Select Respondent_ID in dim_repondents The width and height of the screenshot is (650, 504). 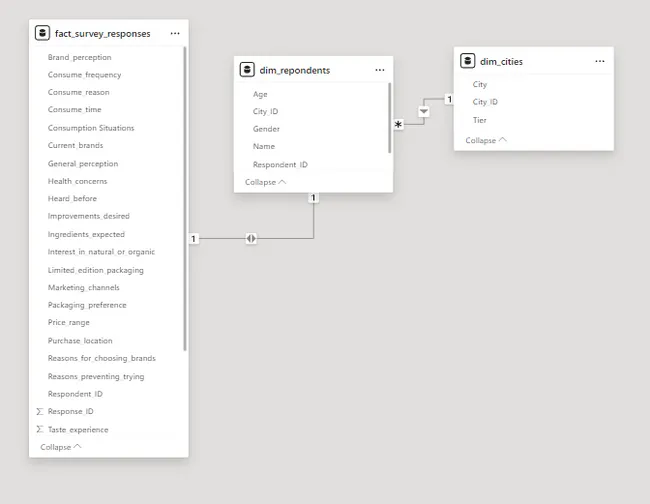pyautogui.click(x=280, y=165)
